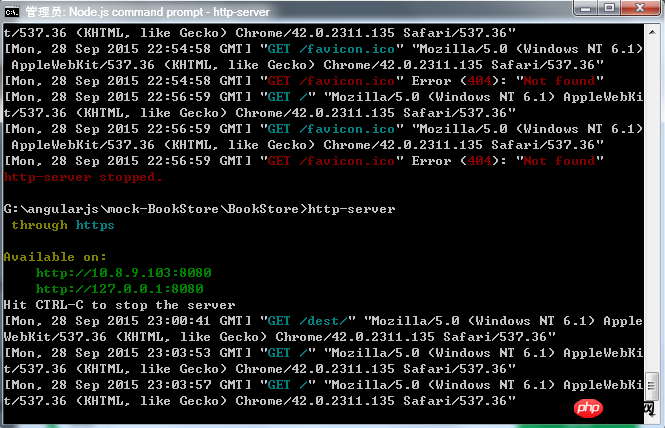Click the red 'http-server stopped.' message
This screenshot has height=428, width=665.
tap(83, 177)
